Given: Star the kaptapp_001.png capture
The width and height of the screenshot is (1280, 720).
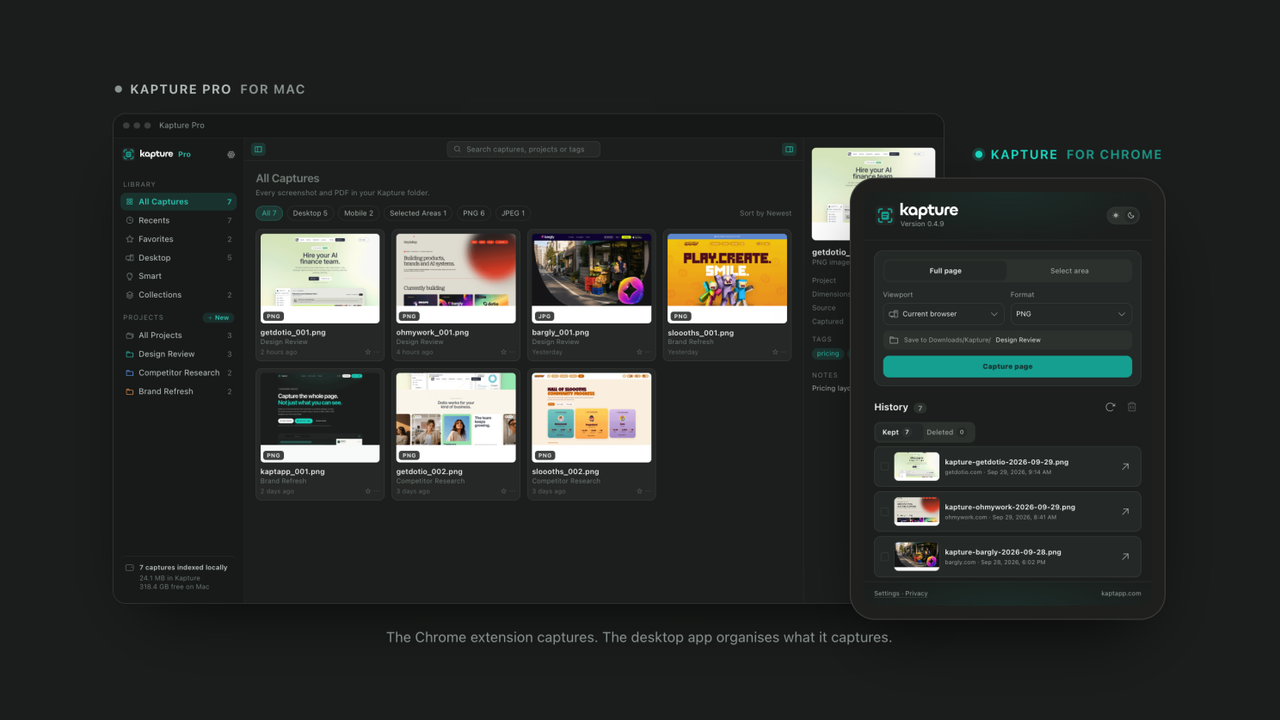Looking at the screenshot, I should (367, 491).
